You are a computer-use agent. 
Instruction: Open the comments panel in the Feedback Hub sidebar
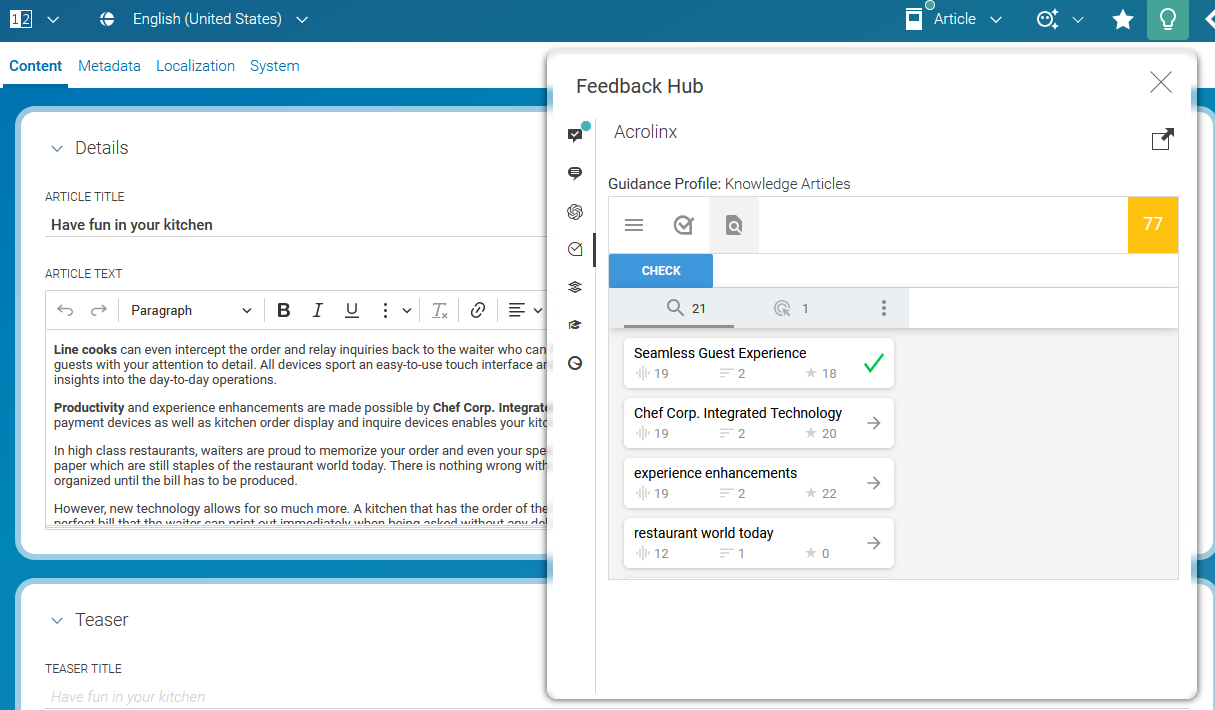[575, 173]
